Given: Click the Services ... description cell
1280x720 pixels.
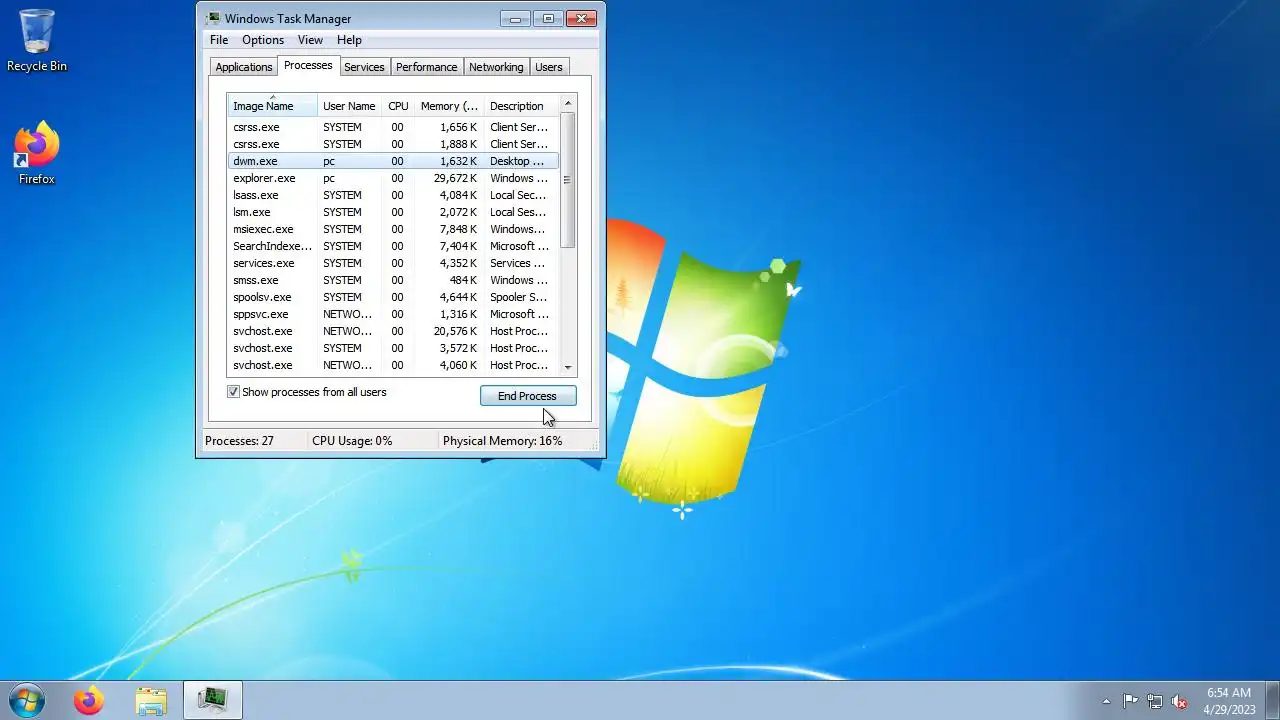Looking at the screenshot, I should point(517,263).
